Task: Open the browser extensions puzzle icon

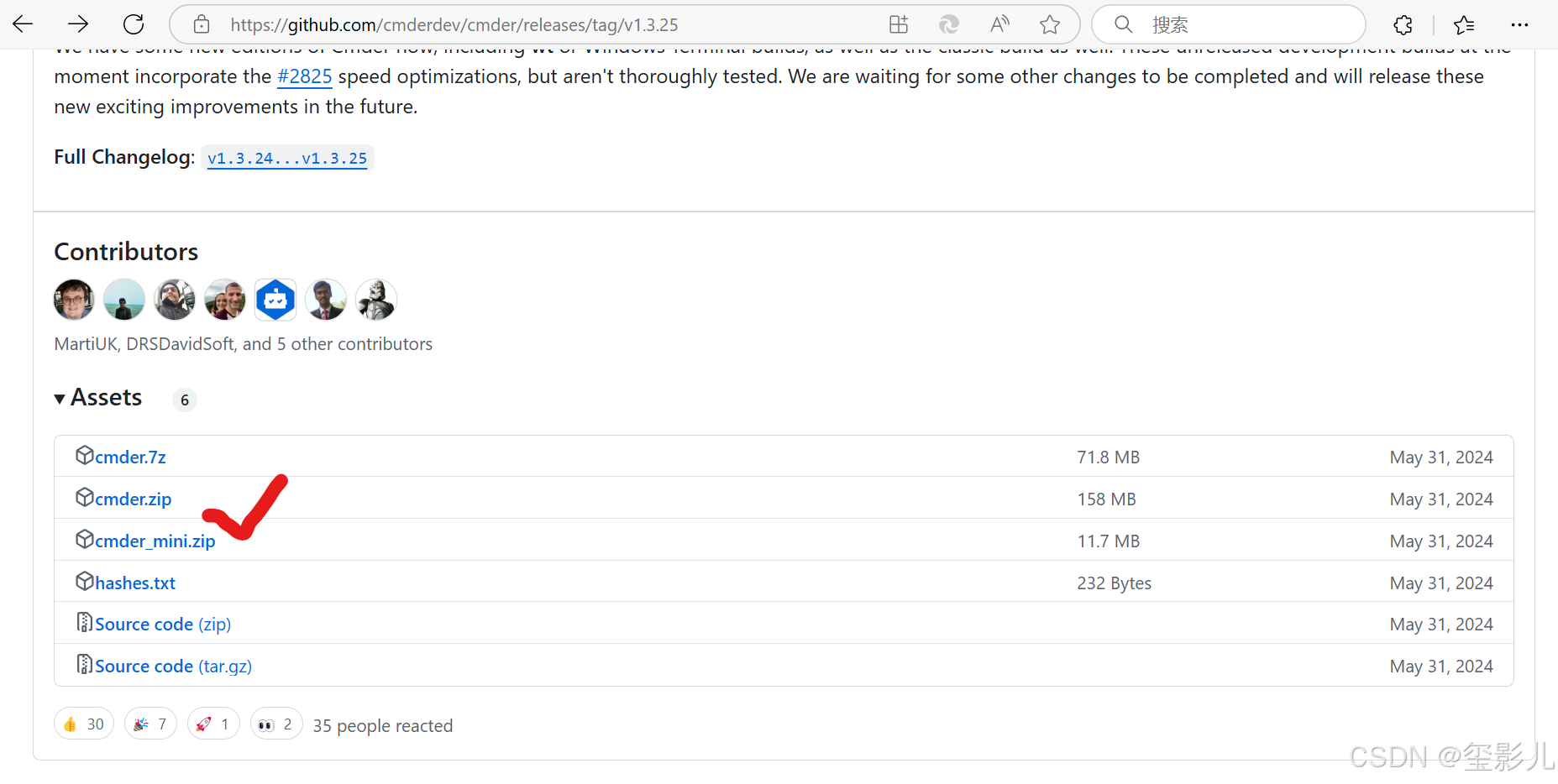Action: (x=1403, y=25)
